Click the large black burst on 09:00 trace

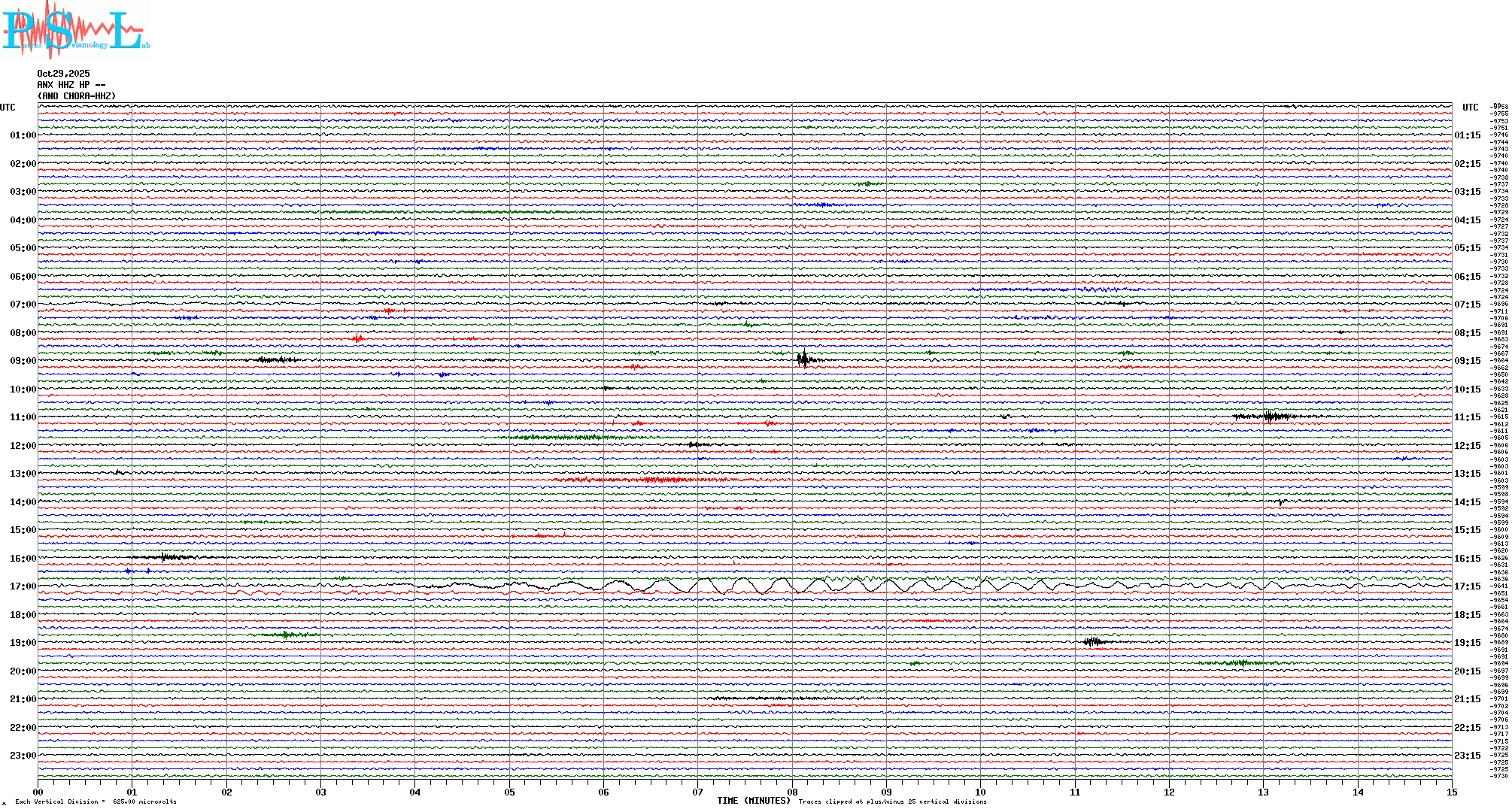click(x=804, y=359)
